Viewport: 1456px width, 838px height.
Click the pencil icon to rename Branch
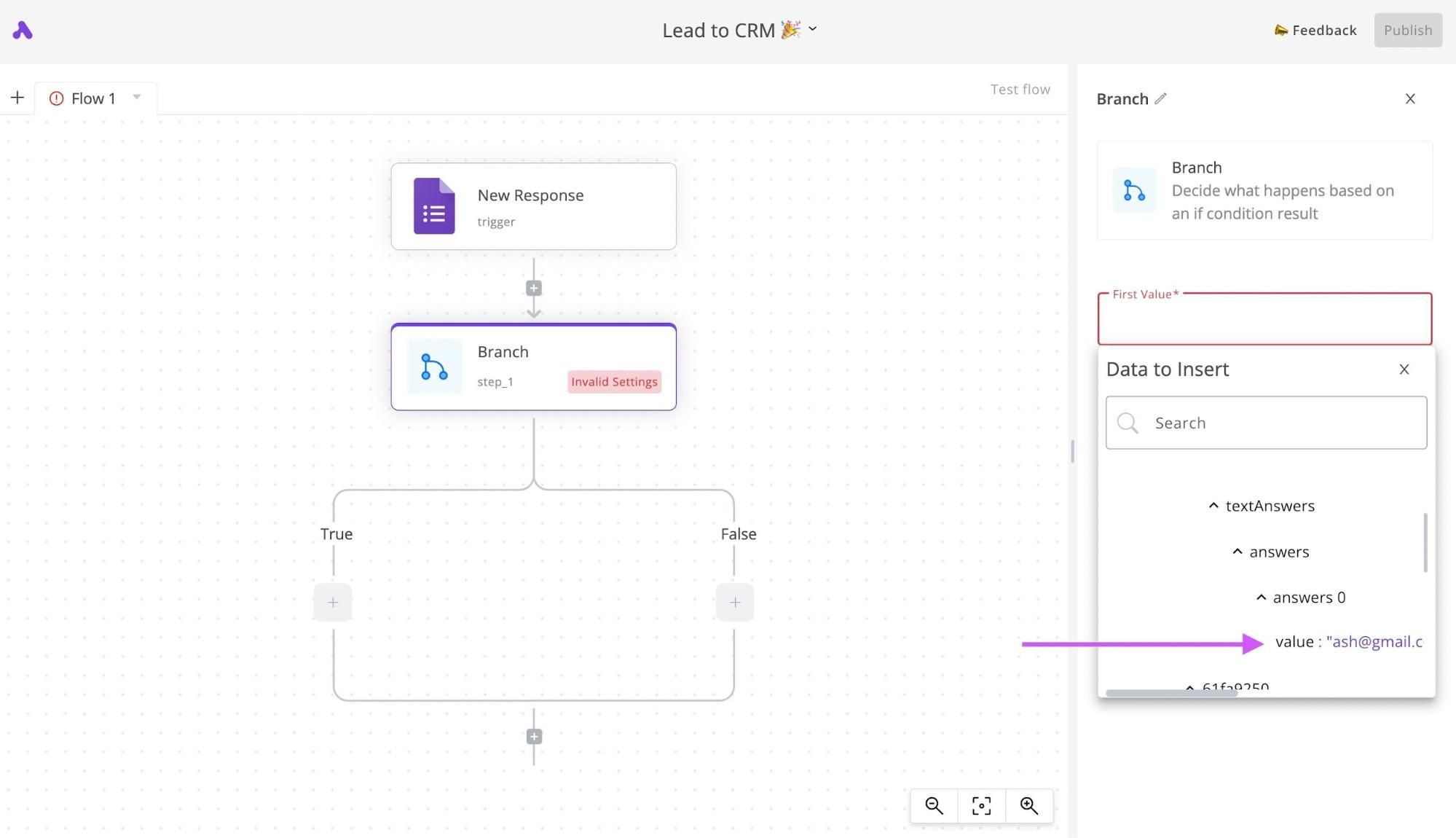[1161, 98]
